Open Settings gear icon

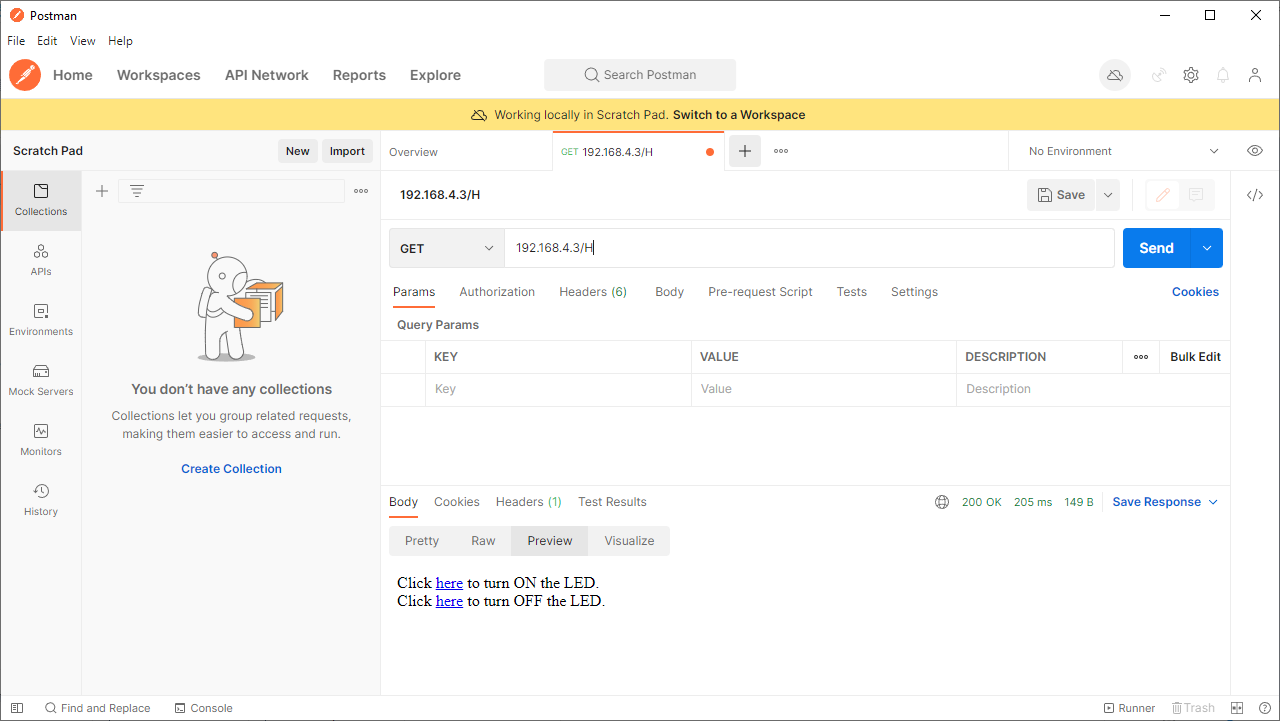pyautogui.click(x=1191, y=75)
